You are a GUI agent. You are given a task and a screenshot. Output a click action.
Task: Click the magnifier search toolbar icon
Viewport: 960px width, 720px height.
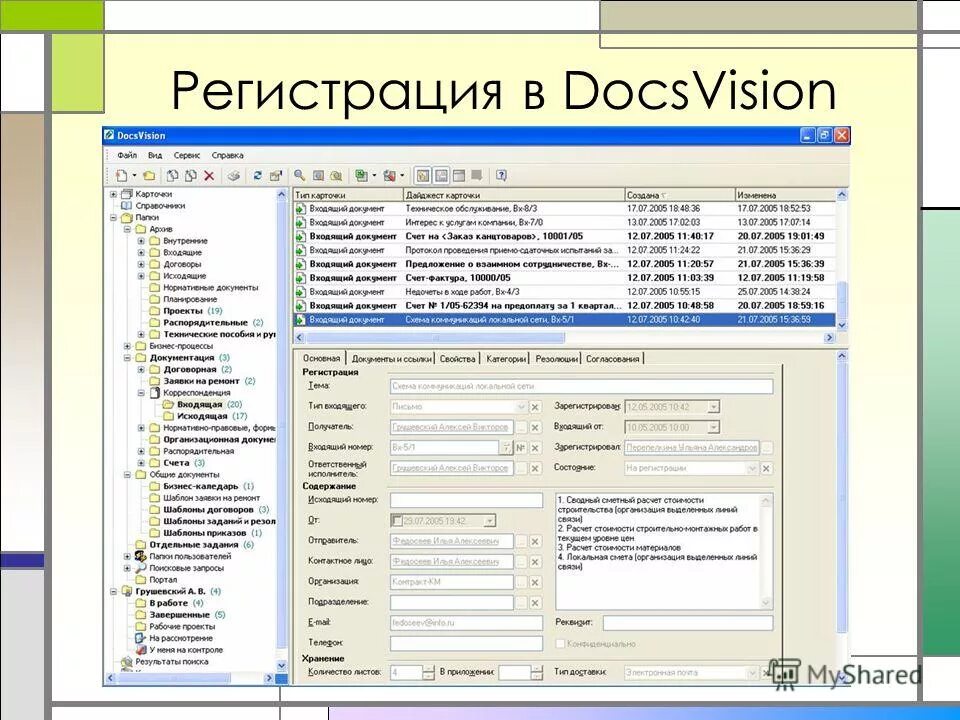click(x=299, y=176)
